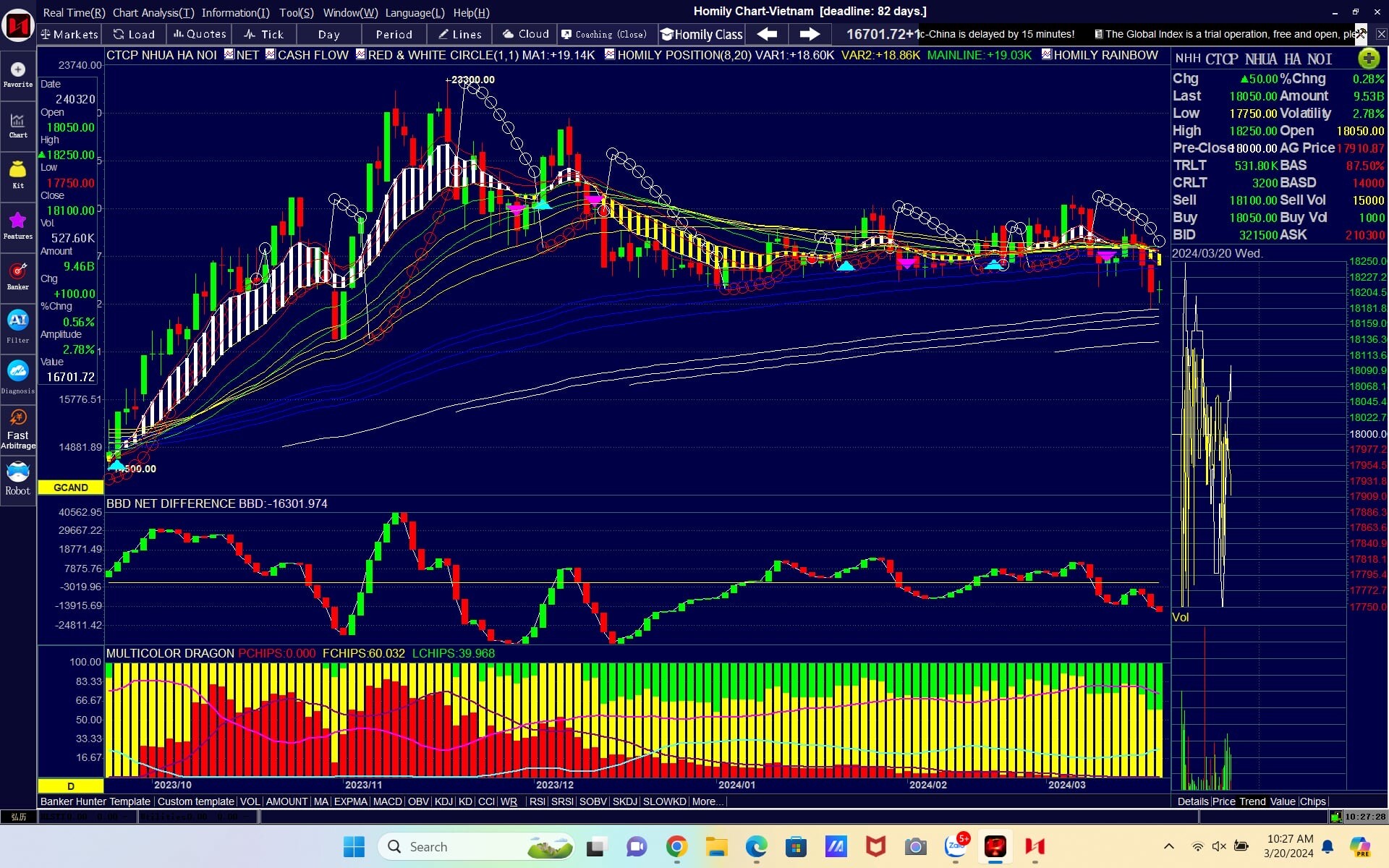Viewport: 1389px width, 868px height.
Task: Open the Tool(S) menu
Action: point(297,12)
